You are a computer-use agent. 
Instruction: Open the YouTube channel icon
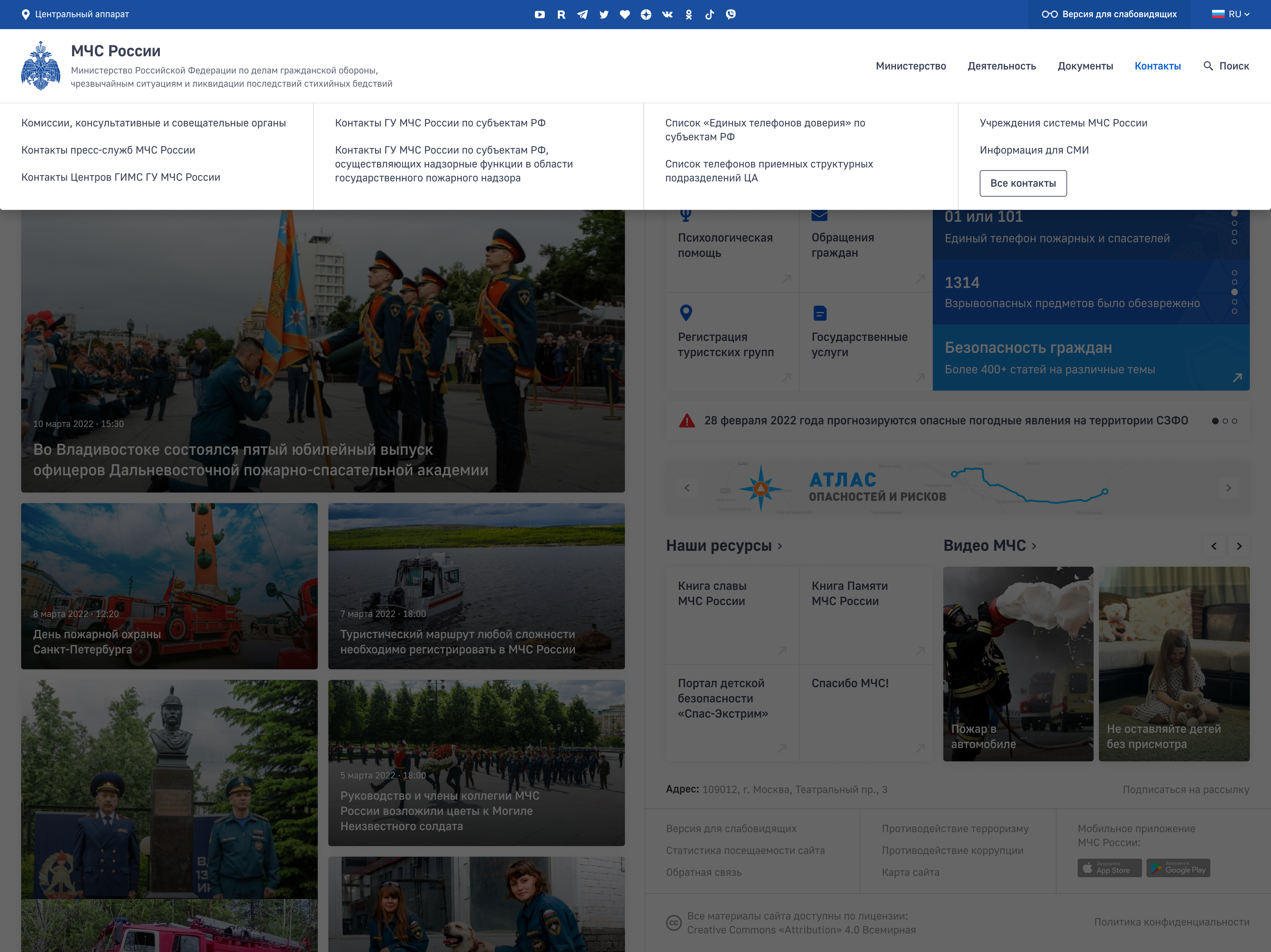540,14
